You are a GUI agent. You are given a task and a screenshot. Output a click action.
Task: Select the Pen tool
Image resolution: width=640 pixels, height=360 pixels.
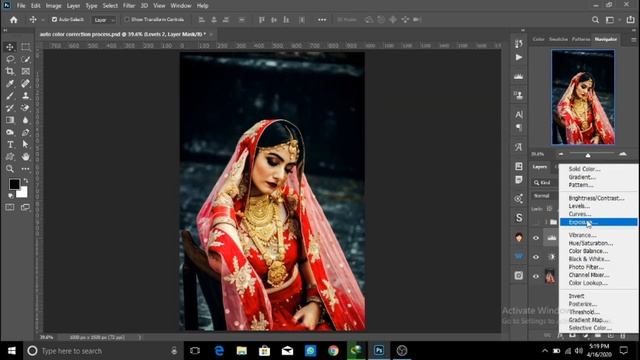pyautogui.click(x=25, y=132)
